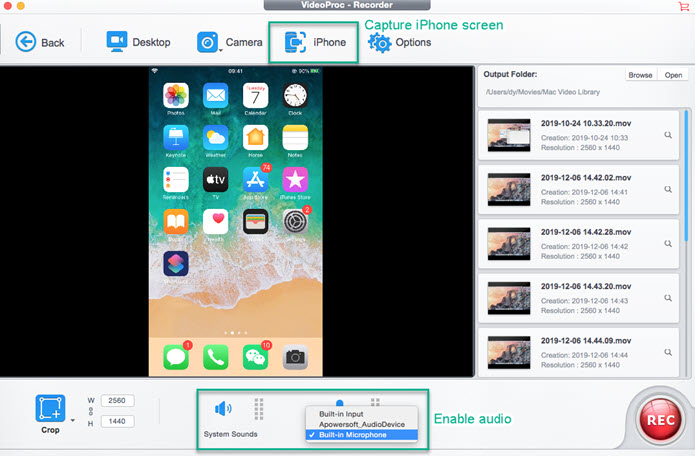
Task: Click Wallet app in iPhone preview
Action: click(255, 222)
